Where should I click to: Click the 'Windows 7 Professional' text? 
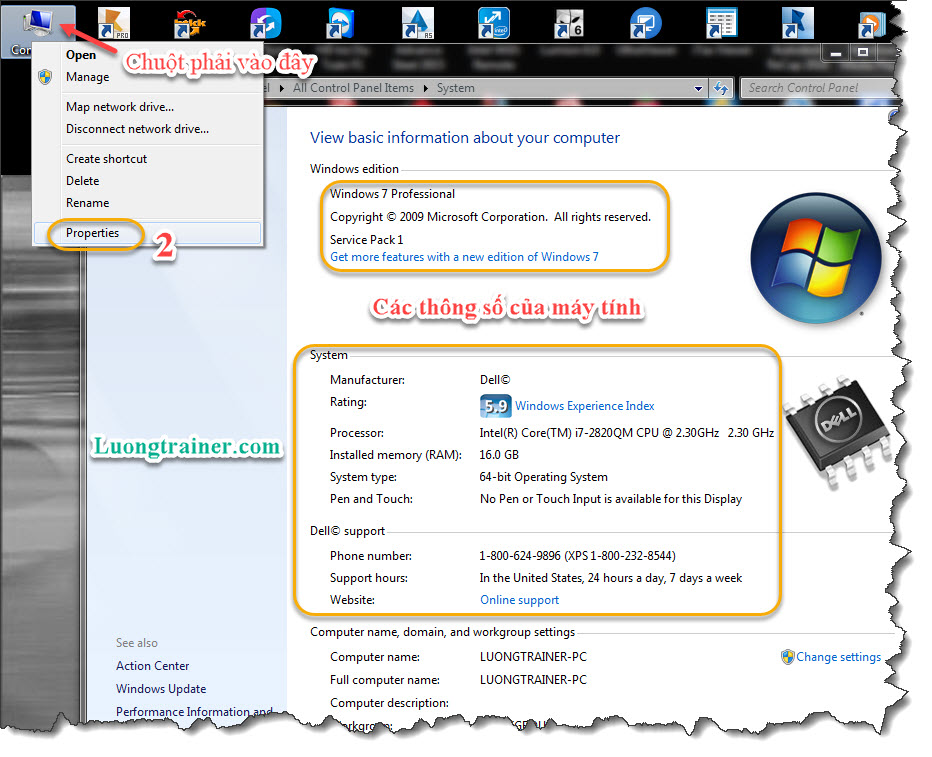[392, 194]
